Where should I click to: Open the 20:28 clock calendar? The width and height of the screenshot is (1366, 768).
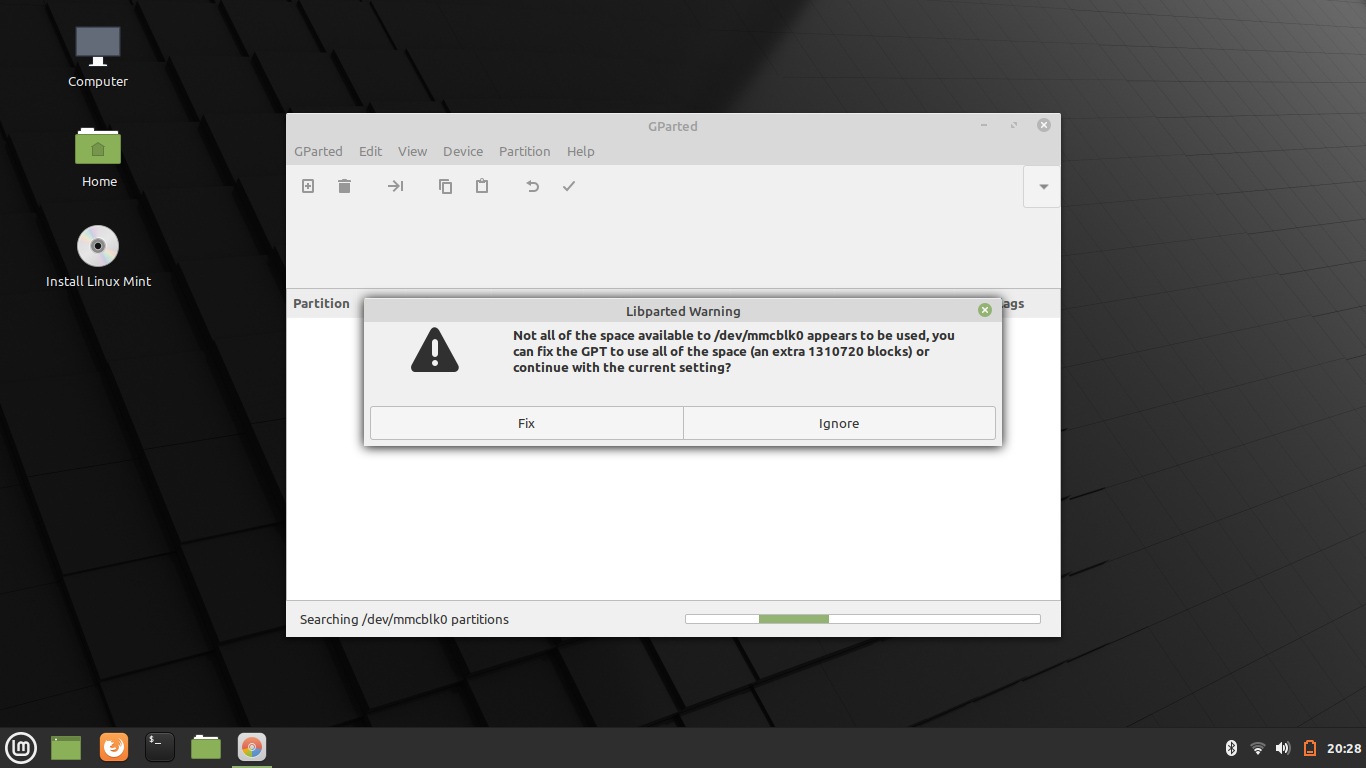[x=1344, y=748]
